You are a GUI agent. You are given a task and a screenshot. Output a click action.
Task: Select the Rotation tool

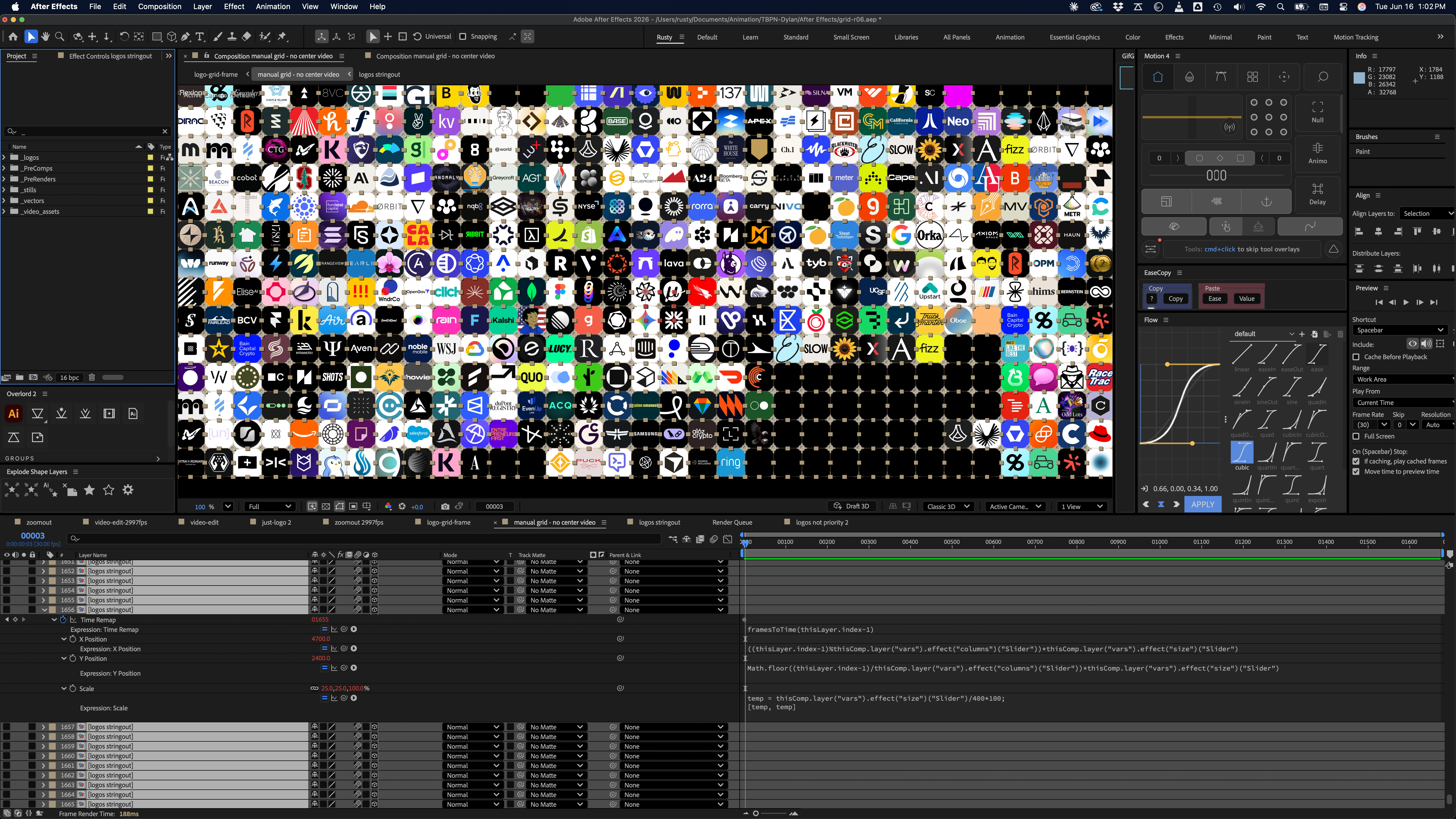[124, 37]
